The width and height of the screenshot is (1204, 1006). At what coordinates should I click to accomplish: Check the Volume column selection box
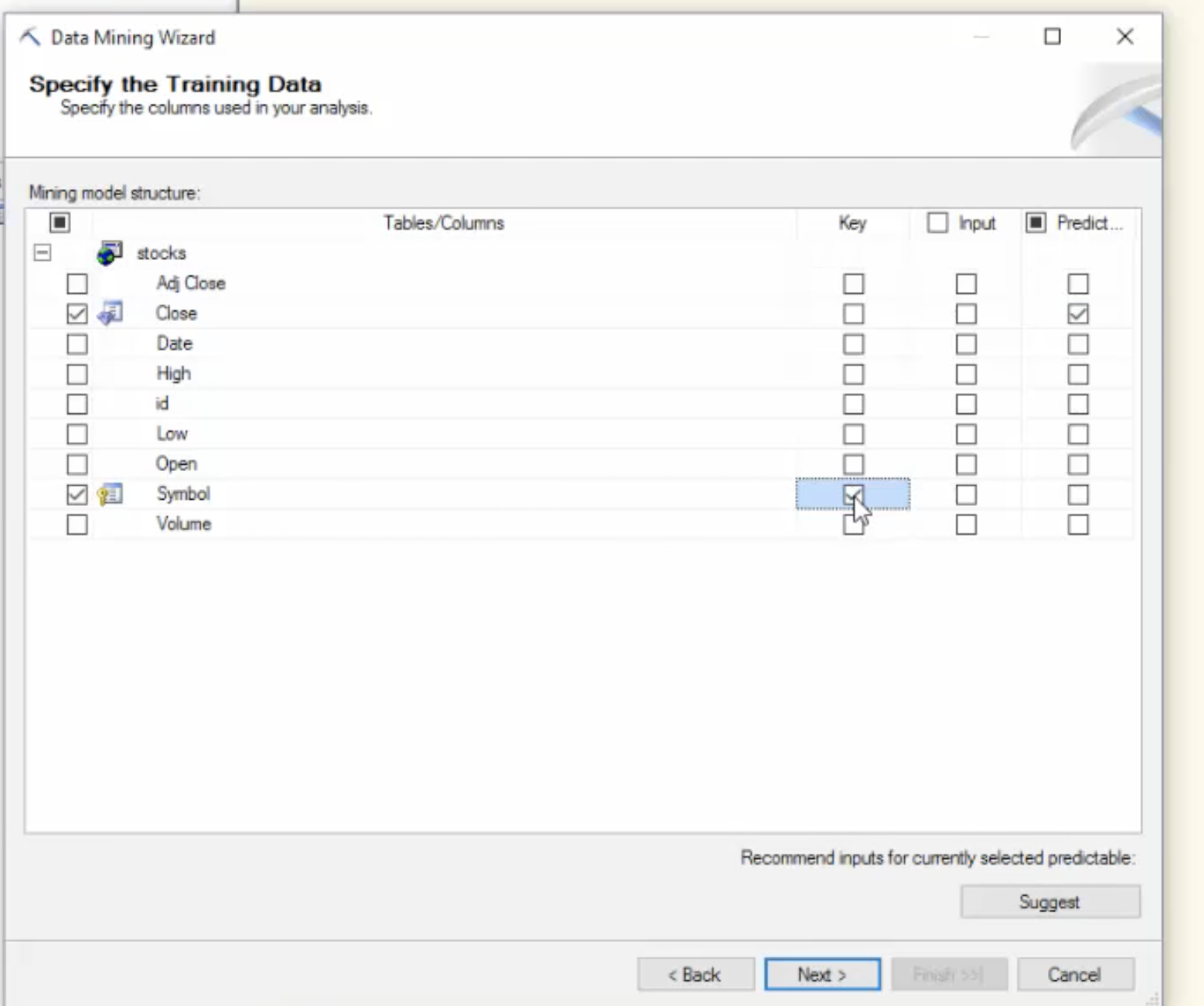point(77,524)
